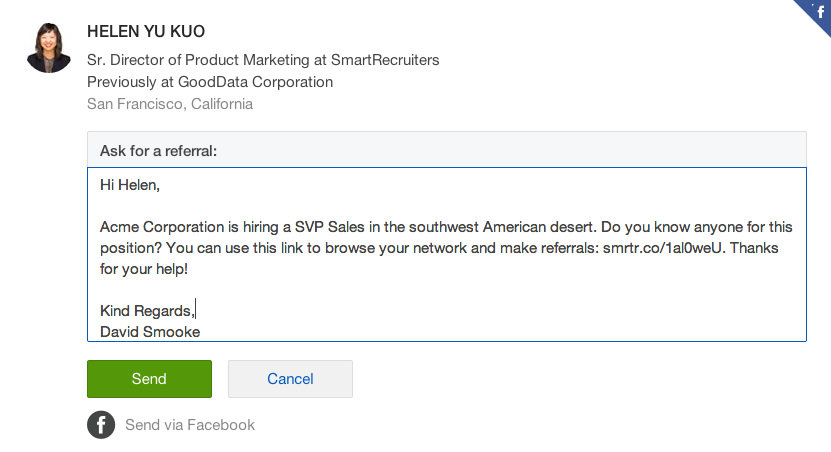Image resolution: width=831 pixels, height=452 pixels.
Task: Click the SmartRecruiters job title line
Action: click(263, 60)
